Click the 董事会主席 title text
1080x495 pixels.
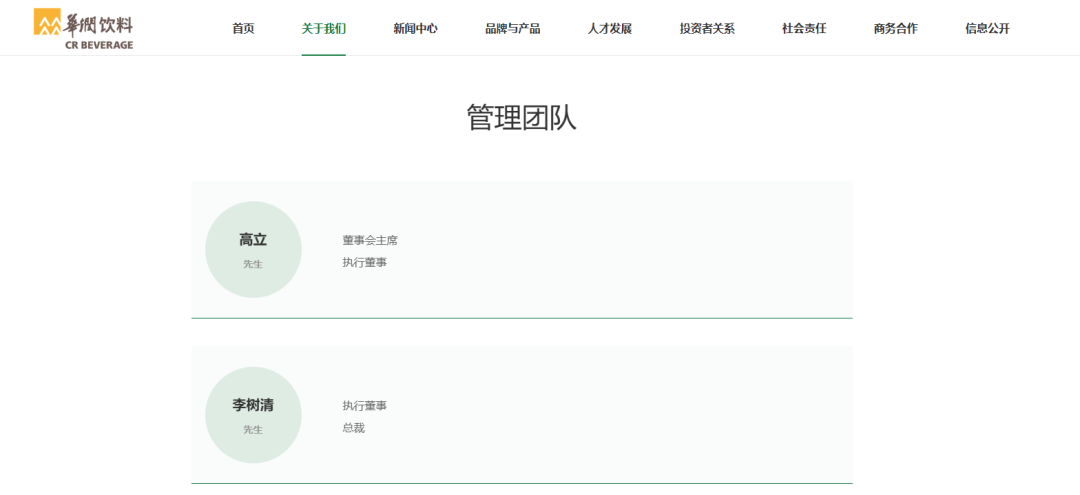[x=370, y=240]
